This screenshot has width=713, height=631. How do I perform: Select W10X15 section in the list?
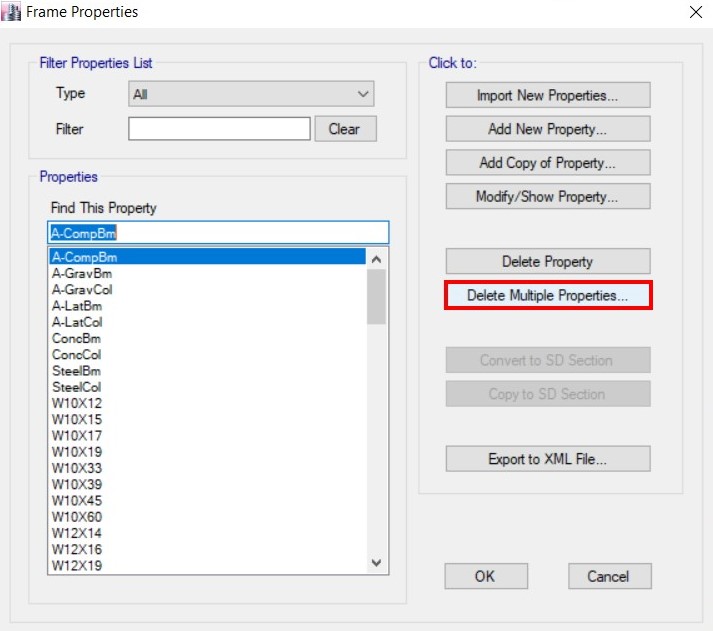207,420
